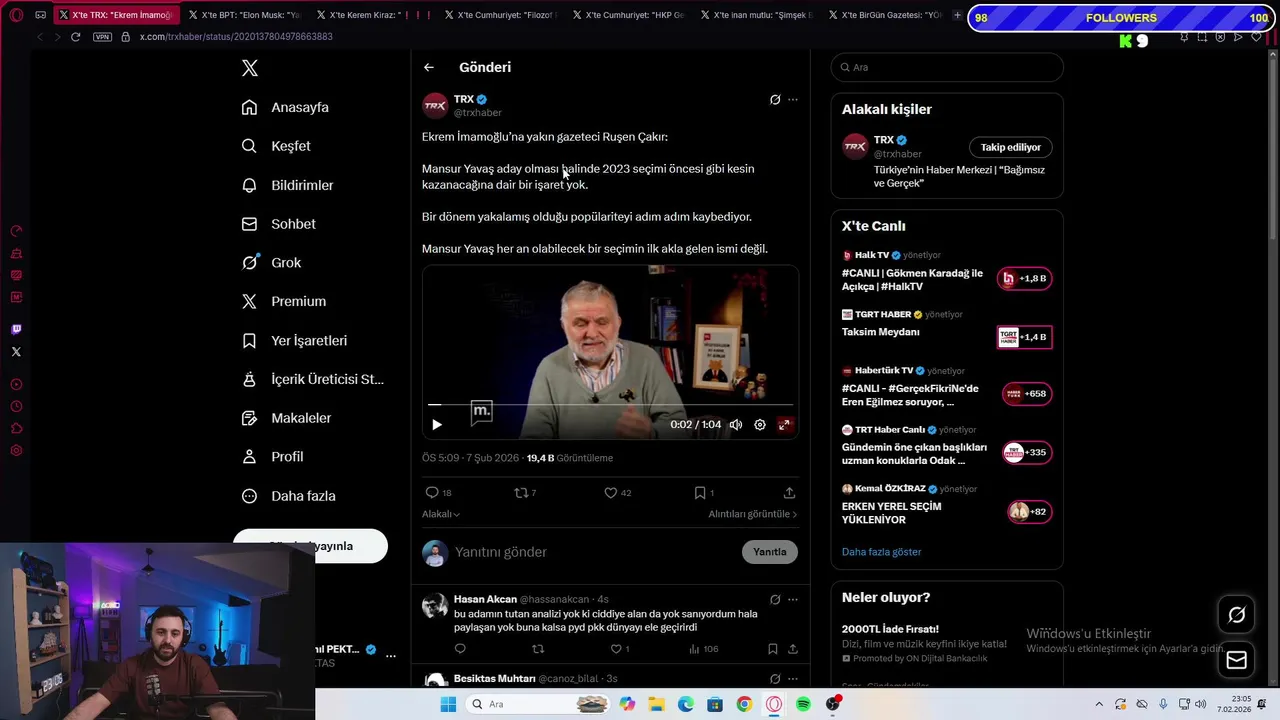Click the video progress bar
1280x720 pixels.
(610, 405)
